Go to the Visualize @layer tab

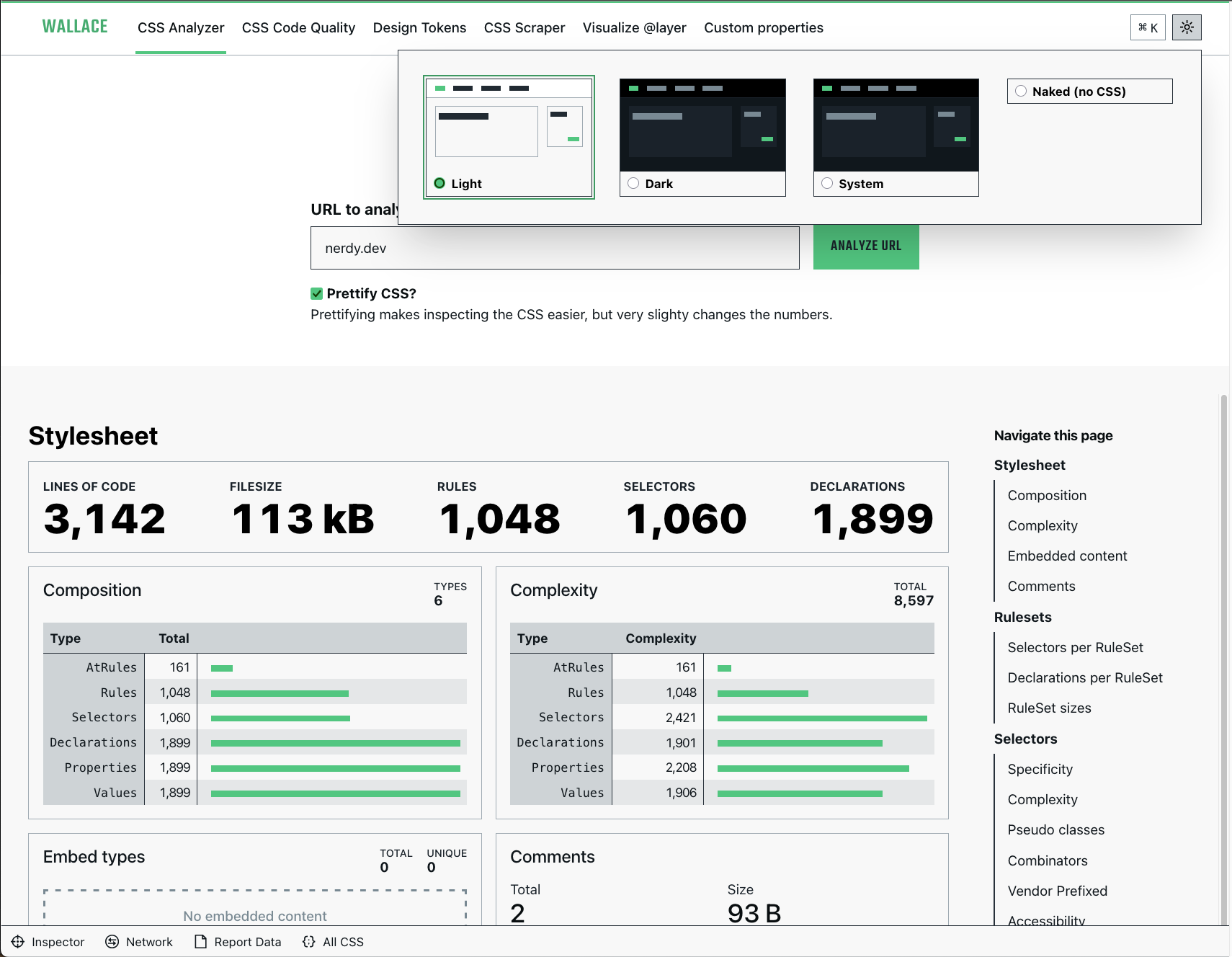coord(634,28)
